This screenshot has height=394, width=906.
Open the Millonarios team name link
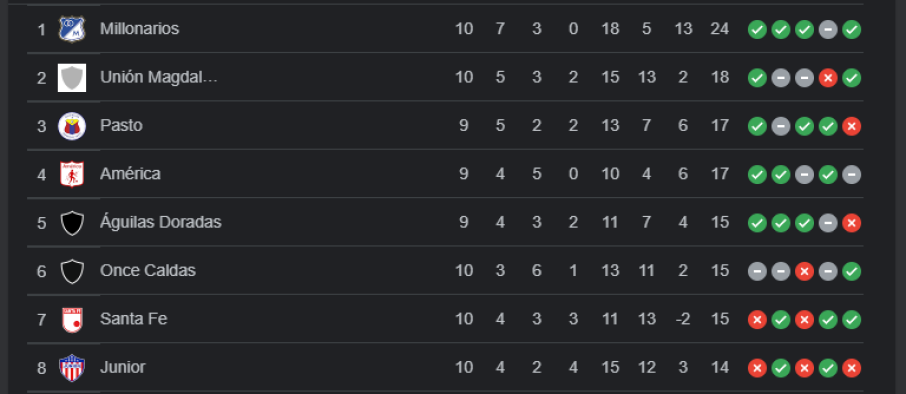click(x=139, y=29)
